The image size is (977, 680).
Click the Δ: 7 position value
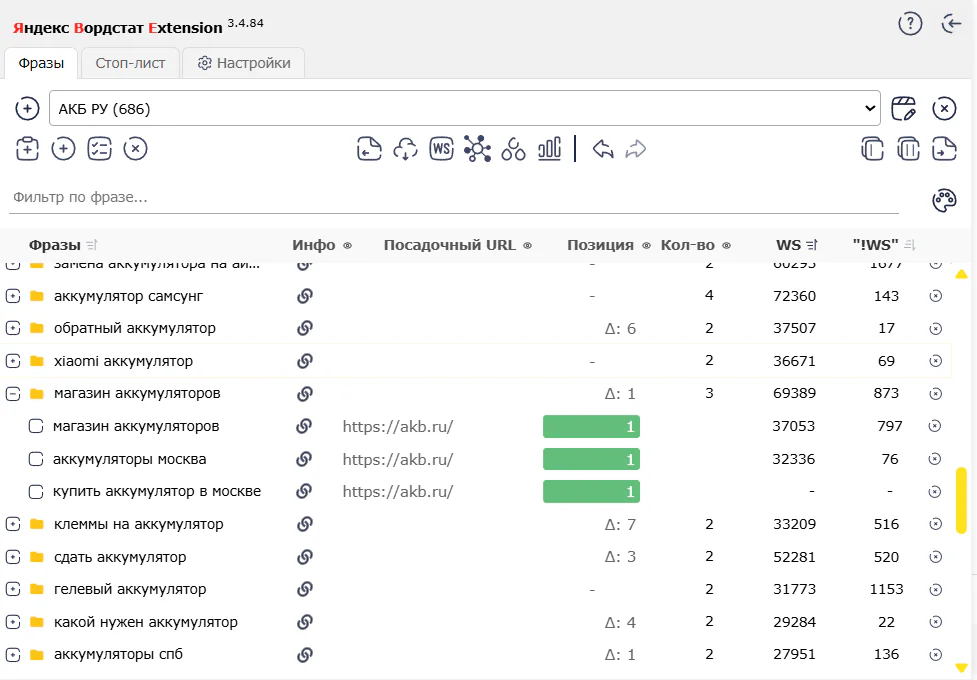coord(620,525)
